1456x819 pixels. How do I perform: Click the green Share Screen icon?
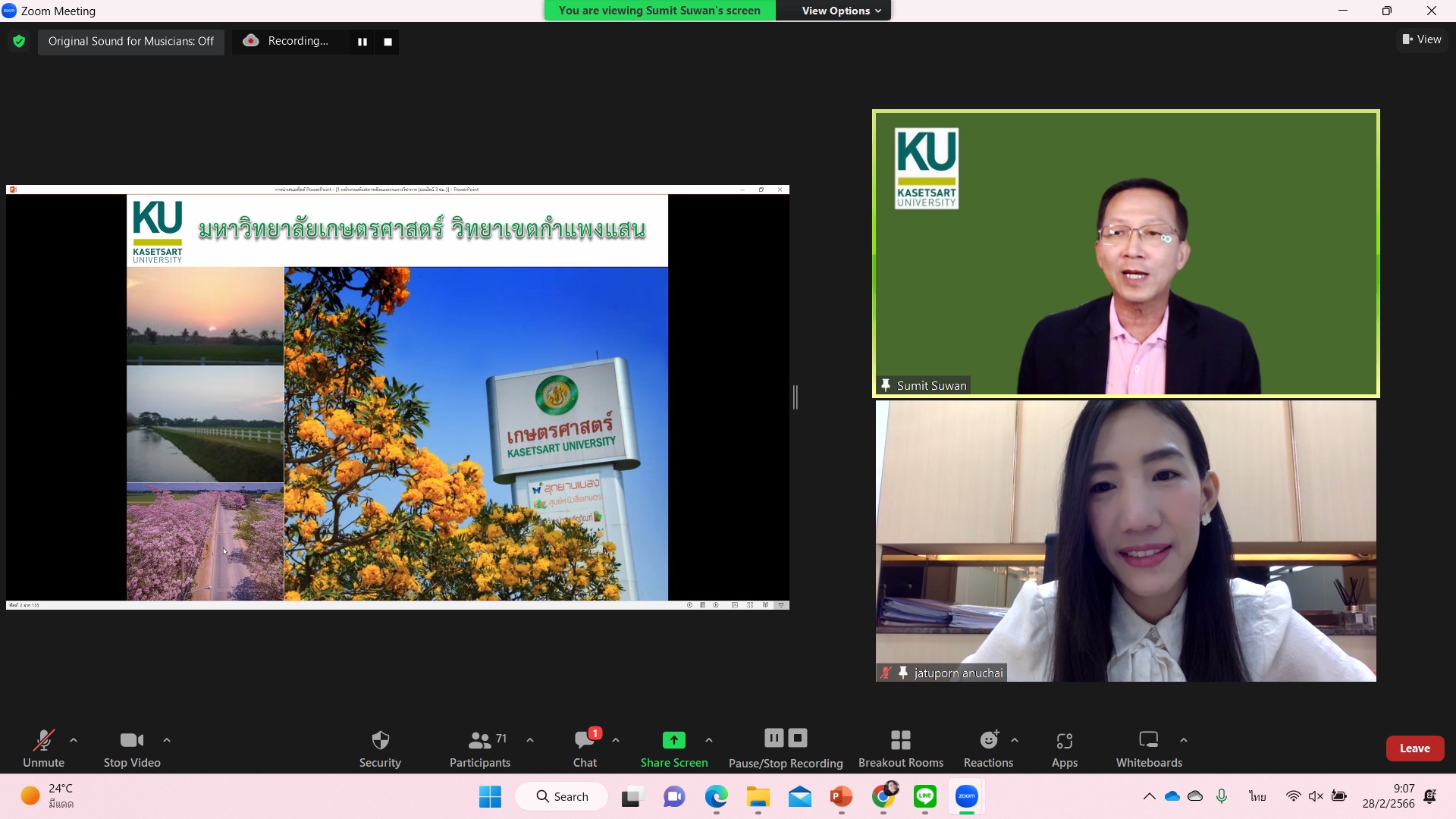pyautogui.click(x=673, y=740)
